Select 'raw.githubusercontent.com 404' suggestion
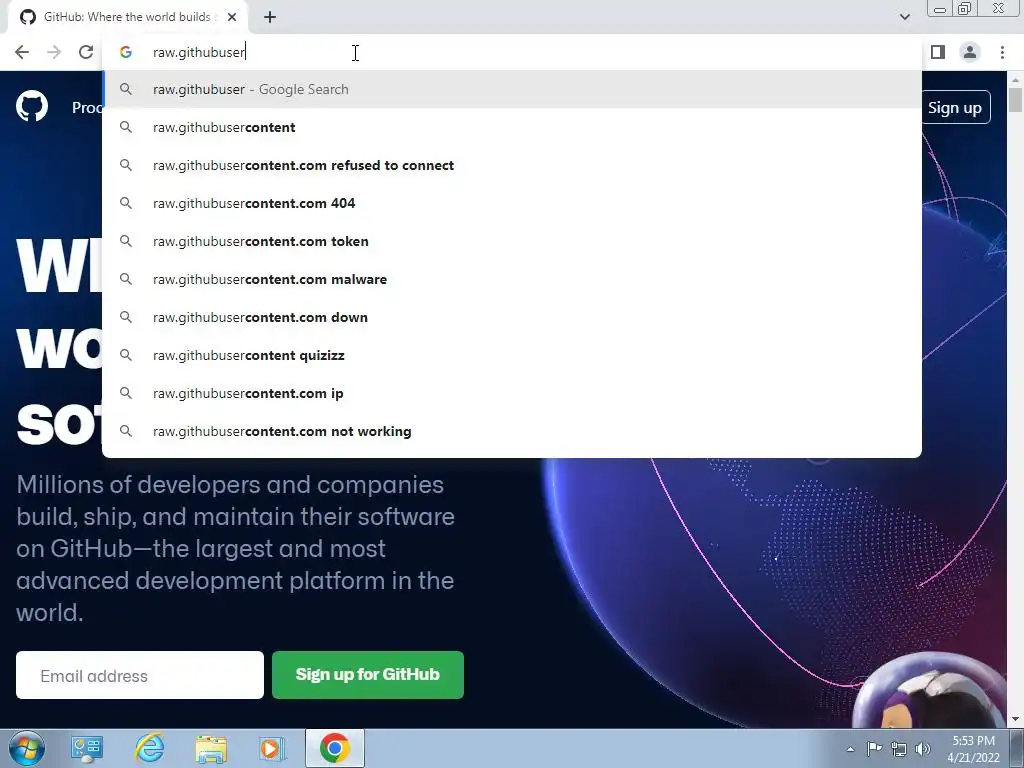Screen dimensions: 1024x768 (x=512, y=203)
